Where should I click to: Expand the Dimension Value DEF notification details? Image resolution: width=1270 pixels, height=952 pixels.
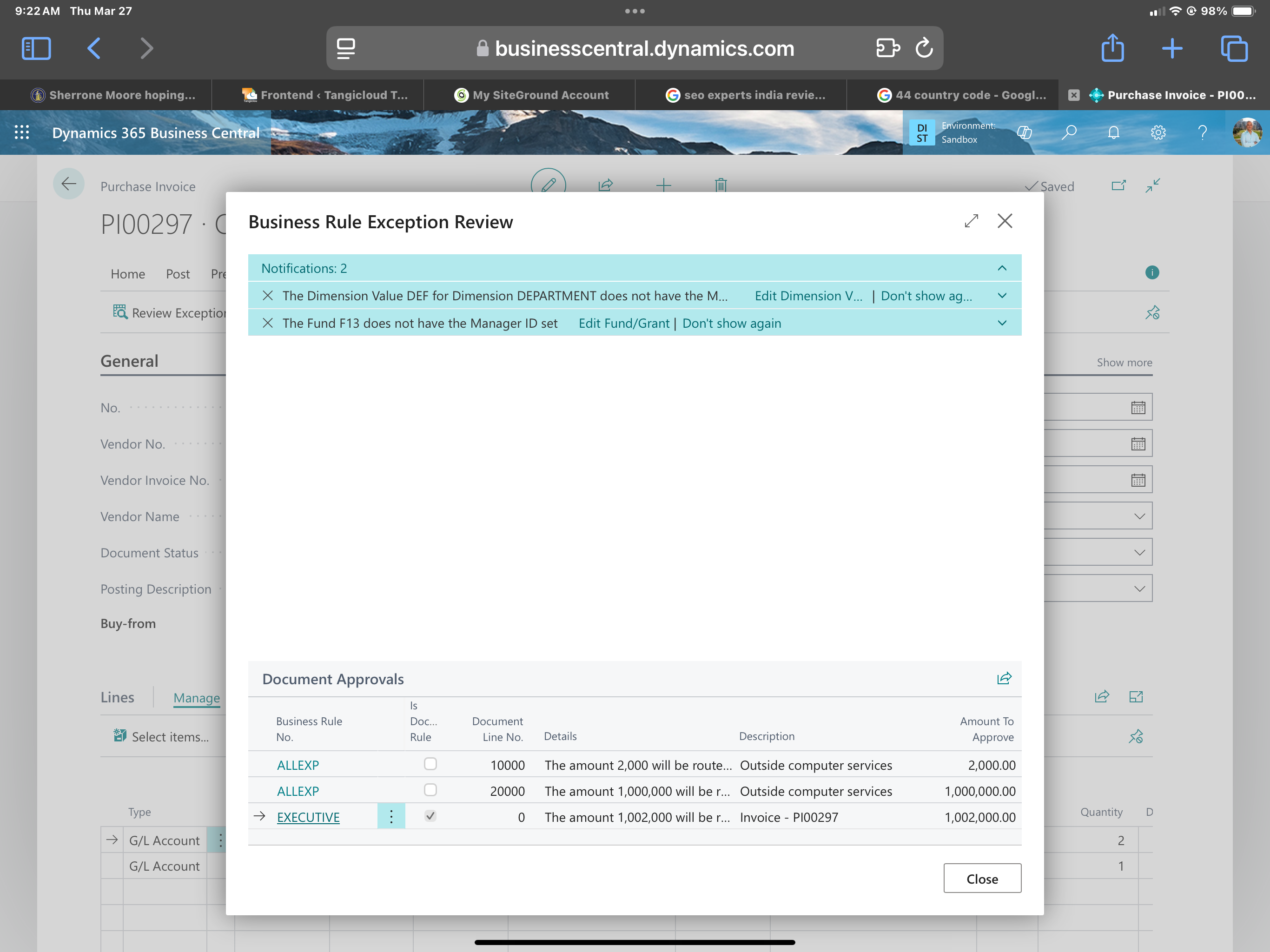point(1002,296)
